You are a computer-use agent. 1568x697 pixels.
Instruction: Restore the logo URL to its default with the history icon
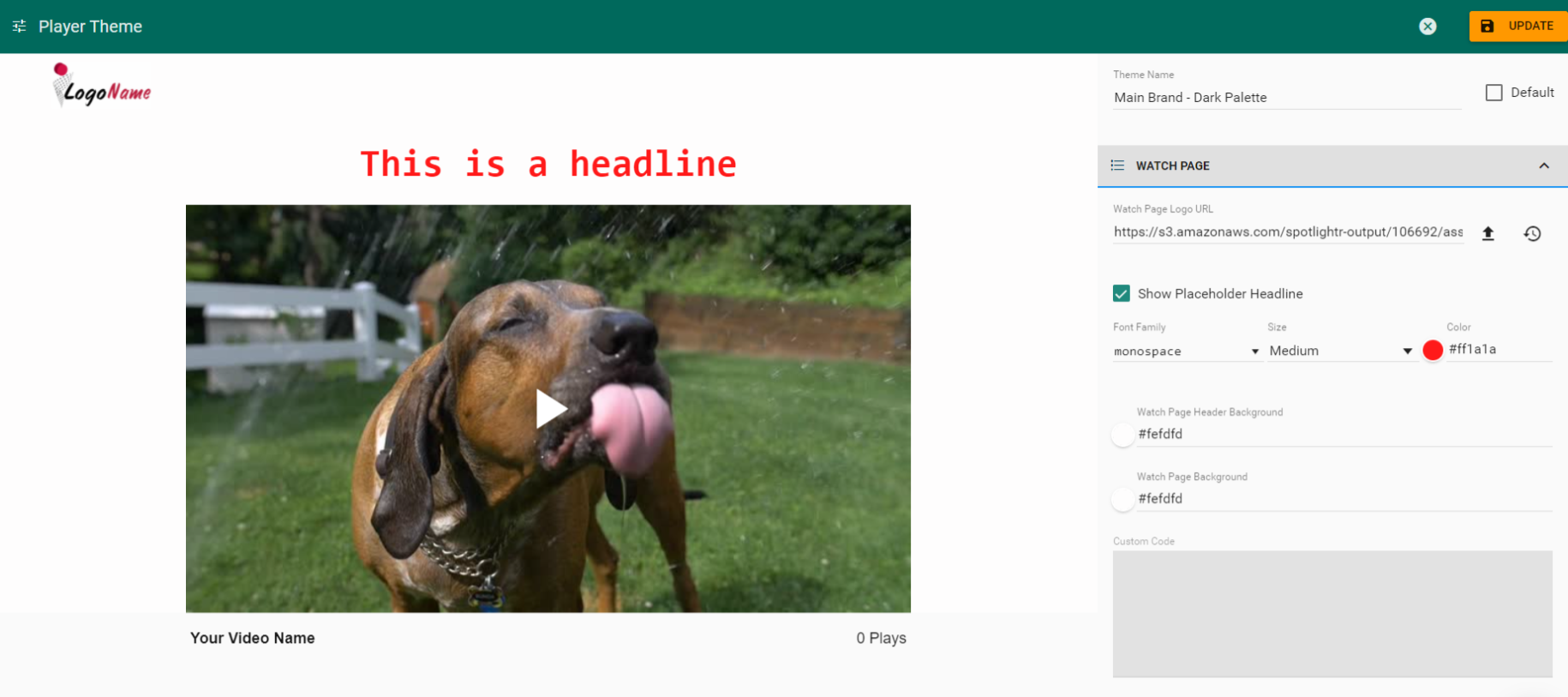[1533, 233]
